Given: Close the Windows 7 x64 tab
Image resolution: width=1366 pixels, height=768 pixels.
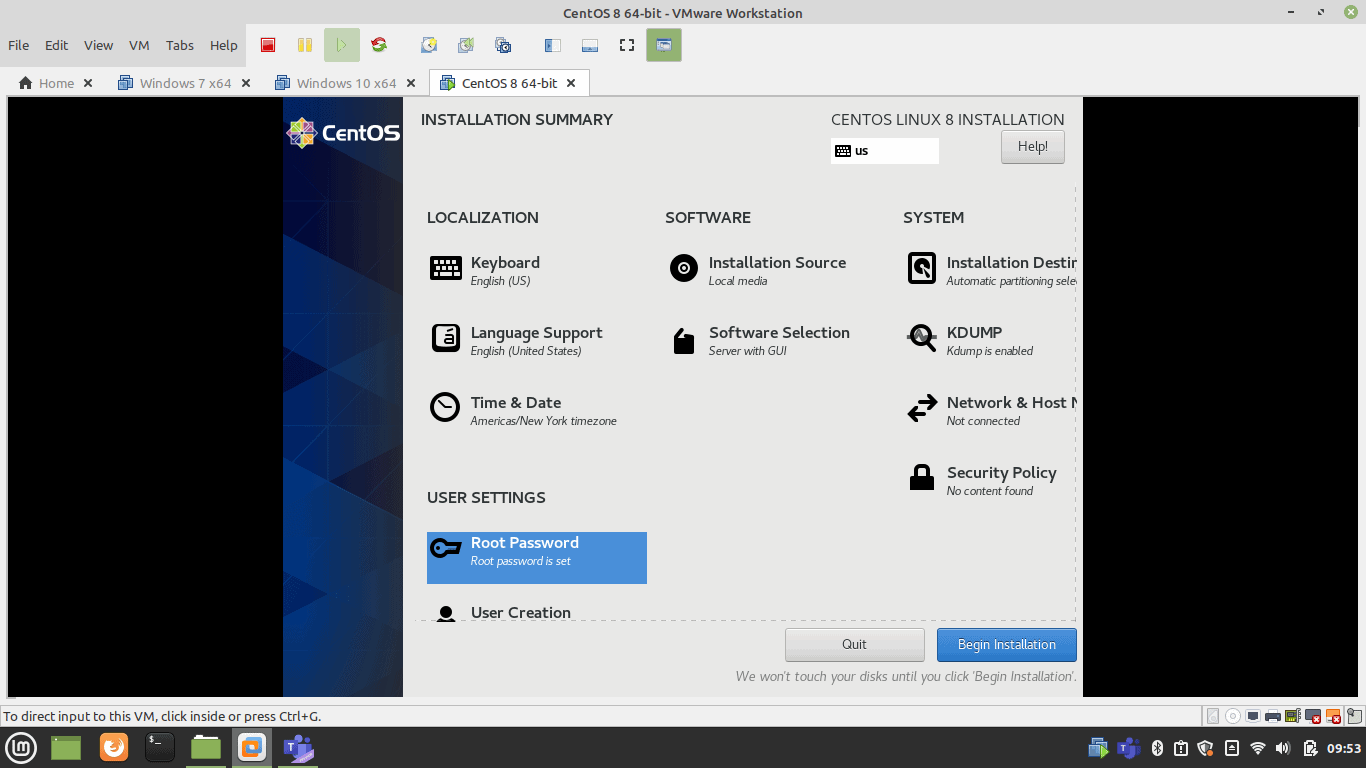Looking at the screenshot, I should [x=246, y=83].
